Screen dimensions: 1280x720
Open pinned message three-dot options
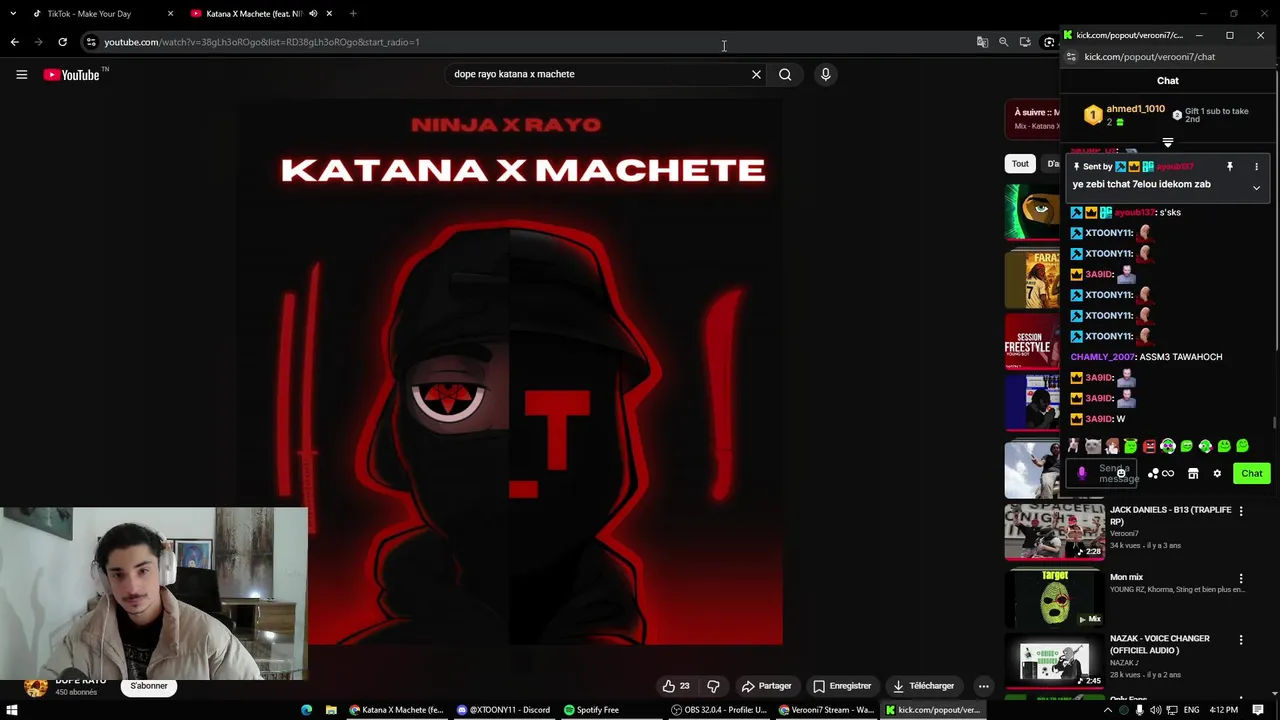pos(1256,167)
